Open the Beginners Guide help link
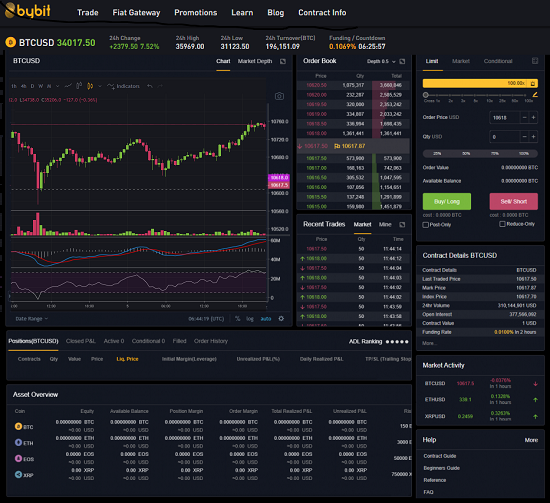Image resolution: width=550 pixels, height=503 pixels. tap(442, 468)
